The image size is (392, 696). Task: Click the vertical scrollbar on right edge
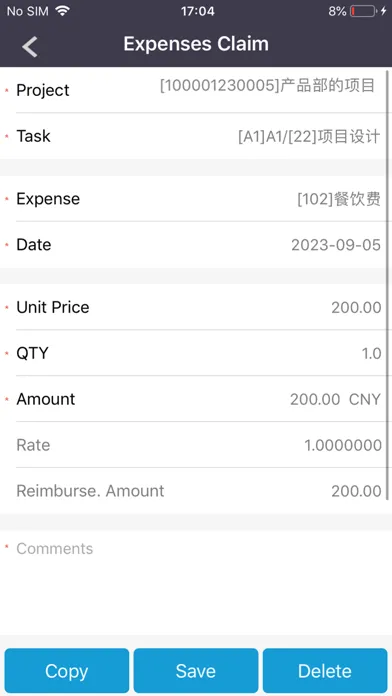click(x=388, y=284)
